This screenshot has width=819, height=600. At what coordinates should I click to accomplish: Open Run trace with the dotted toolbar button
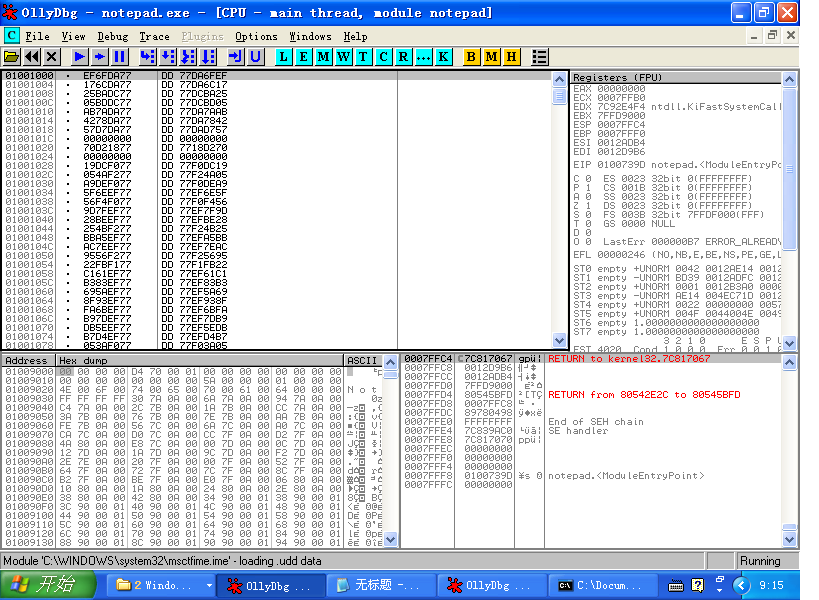[423, 56]
